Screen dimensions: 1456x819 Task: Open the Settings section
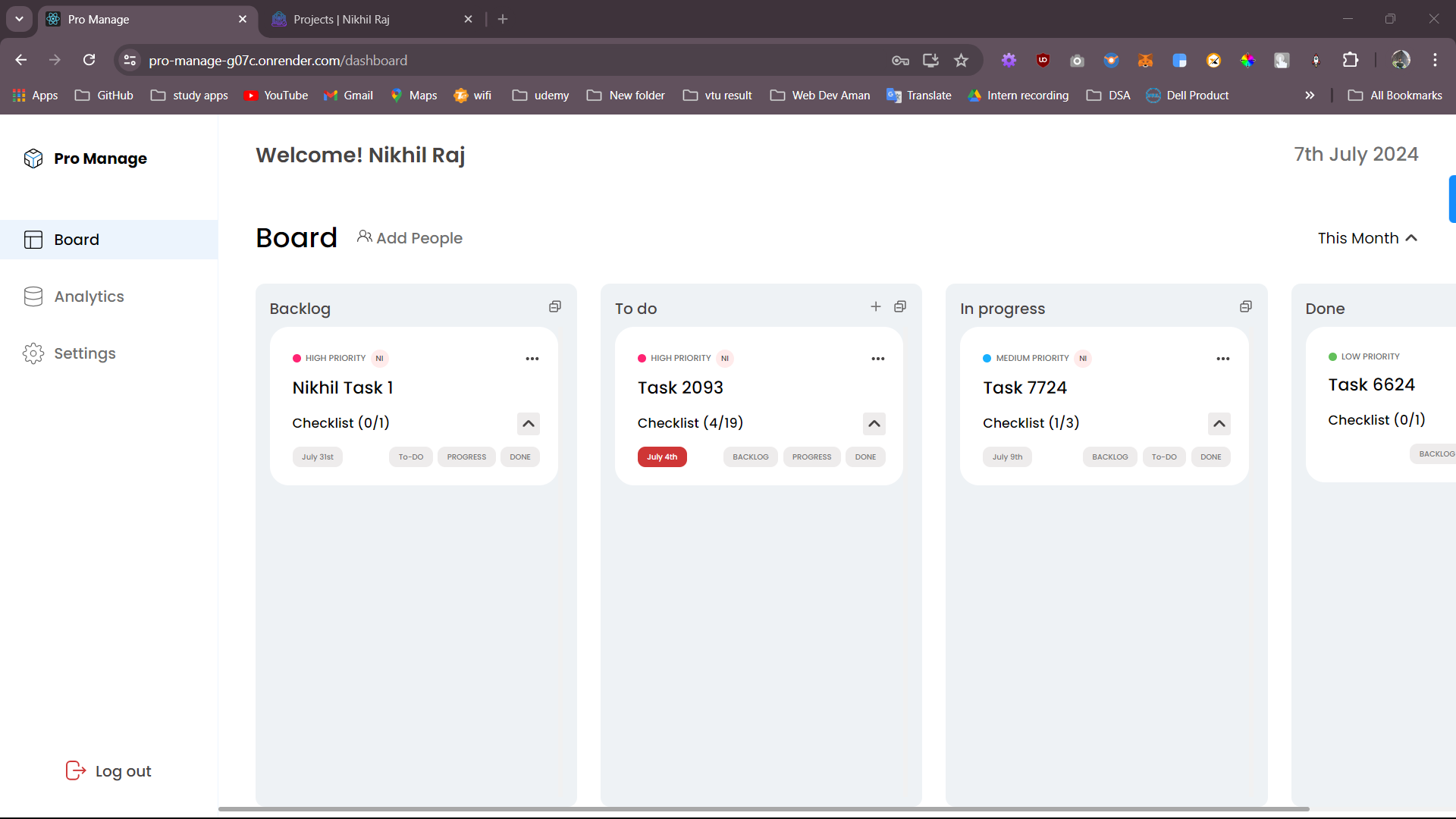[85, 353]
